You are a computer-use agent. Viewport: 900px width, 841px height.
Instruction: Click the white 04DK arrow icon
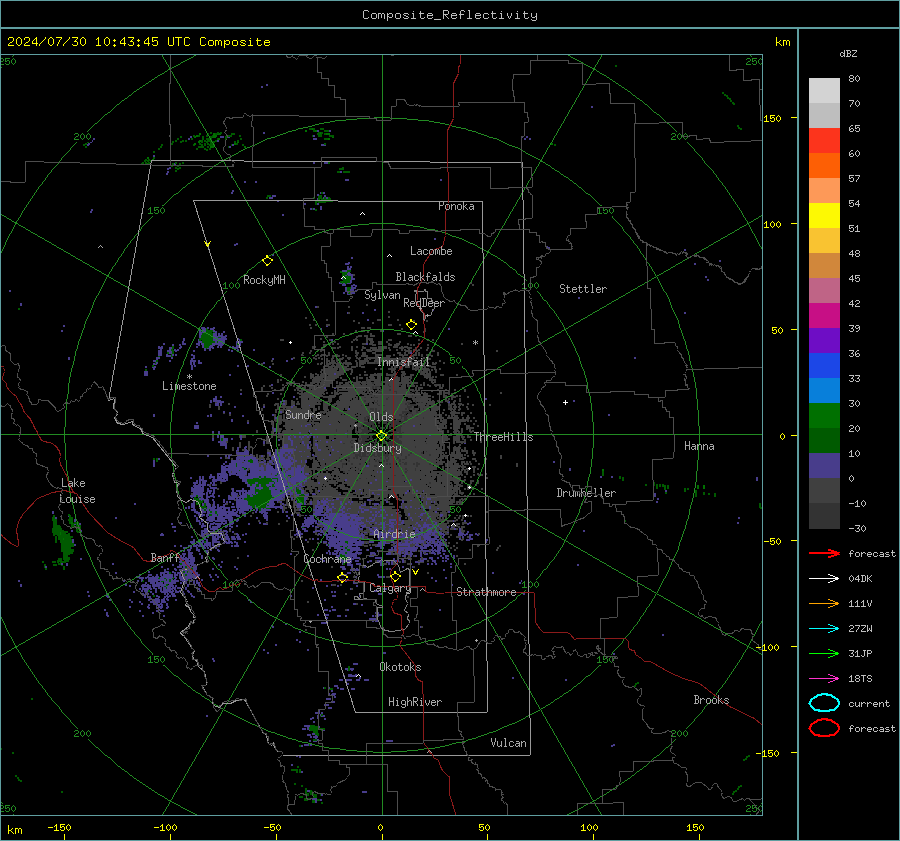point(824,579)
